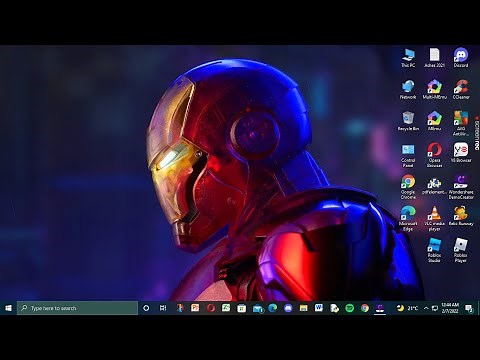
Task: Open PowerPoint from the taskbar
Action: [x=195, y=308]
